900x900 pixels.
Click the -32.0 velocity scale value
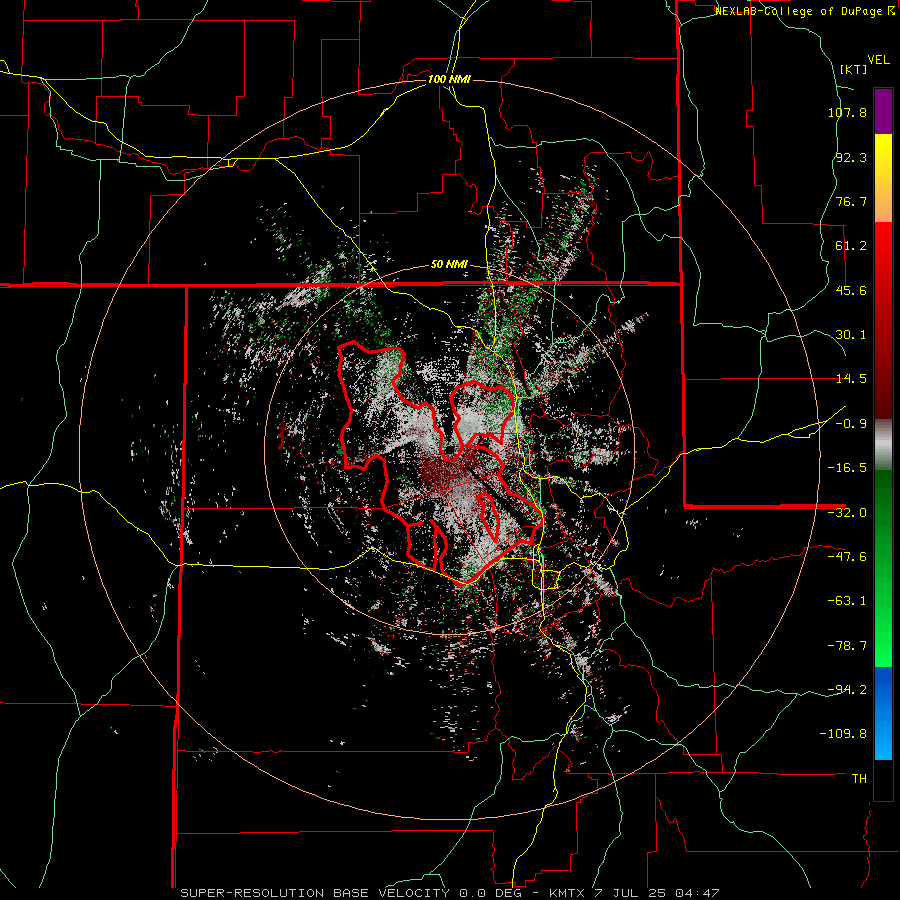click(x=847, y=513)
